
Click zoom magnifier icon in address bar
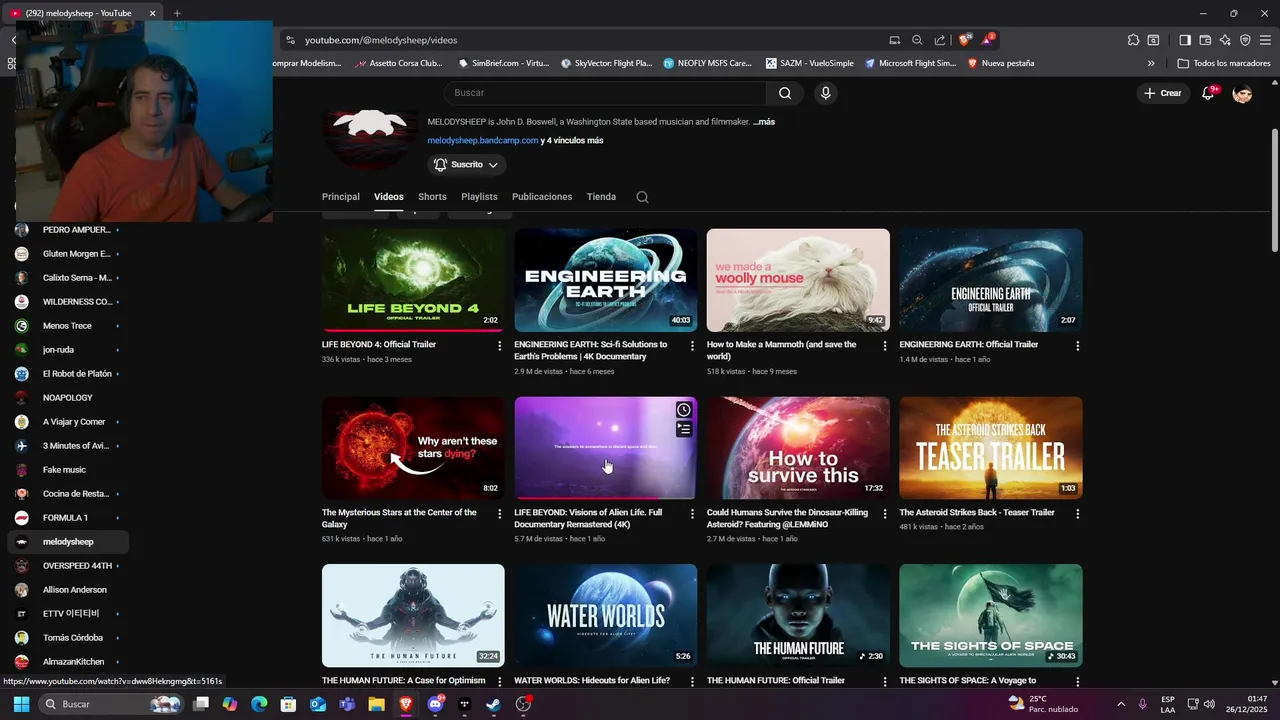917,40
